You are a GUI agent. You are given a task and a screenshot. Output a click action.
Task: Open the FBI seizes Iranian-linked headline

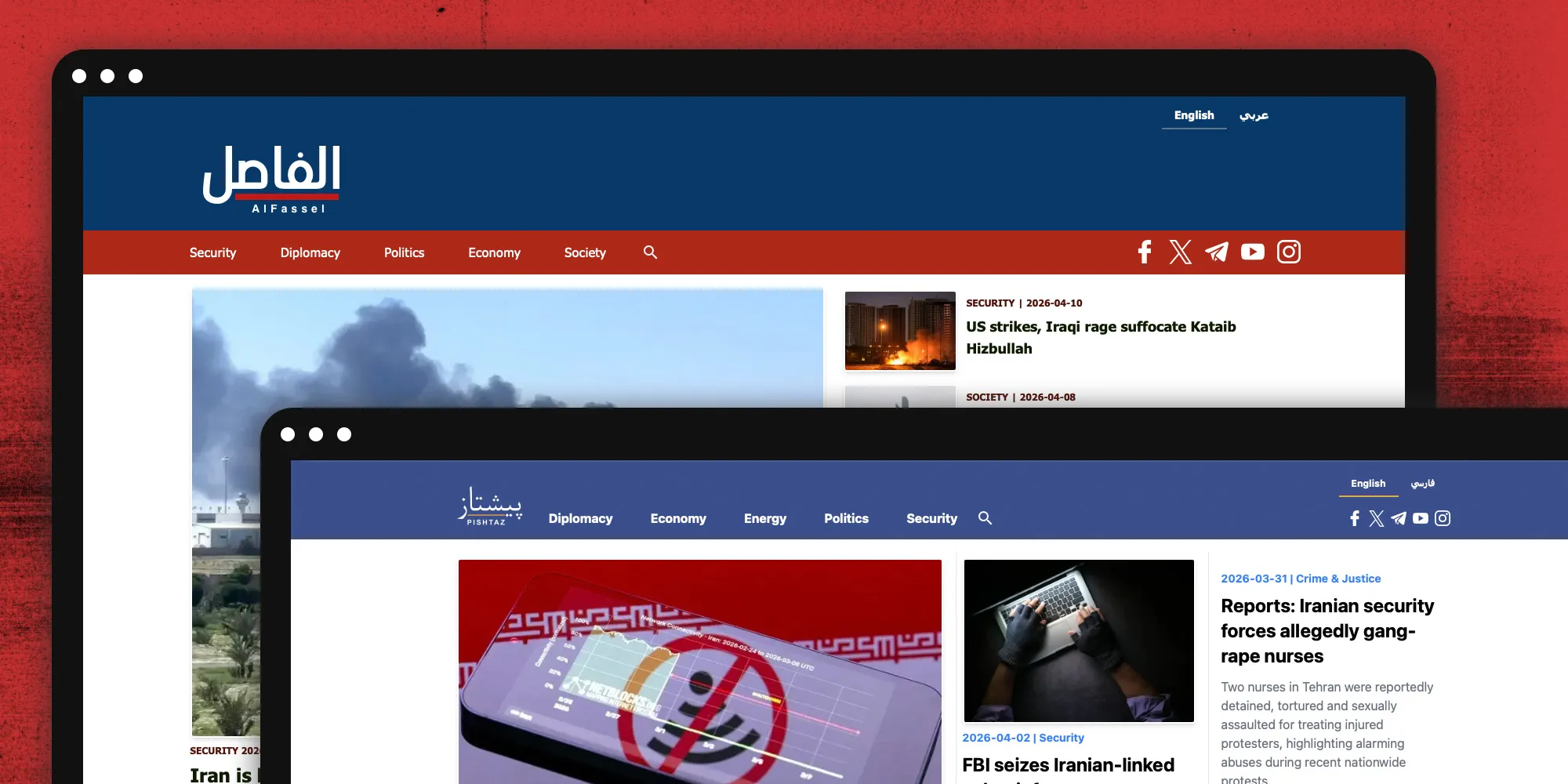(1069, 764)
